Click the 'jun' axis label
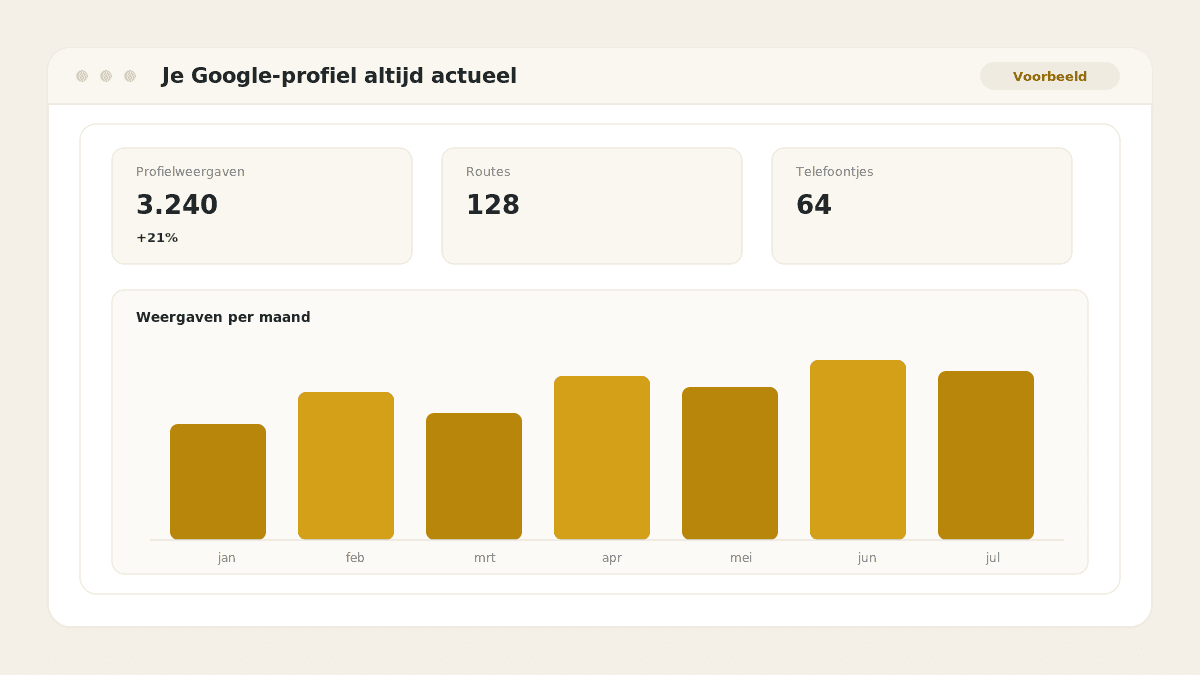Screen dimensions: 1200x675 pyautogui.click(x=867, y=558)
